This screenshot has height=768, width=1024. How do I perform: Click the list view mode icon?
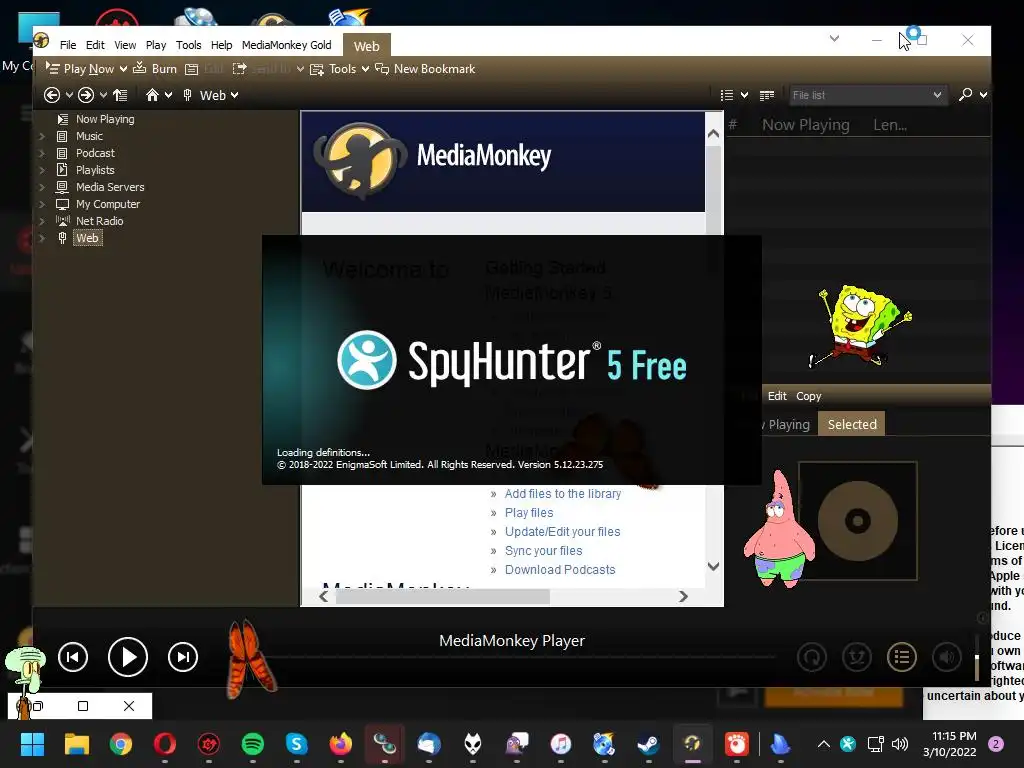point(727,95)
